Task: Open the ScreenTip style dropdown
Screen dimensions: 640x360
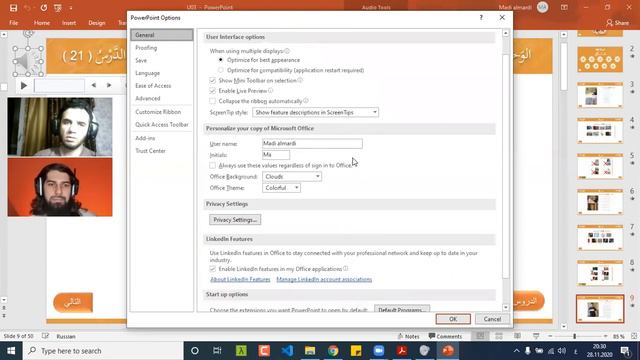Action: pyautogui.click(x=315, y=112)
